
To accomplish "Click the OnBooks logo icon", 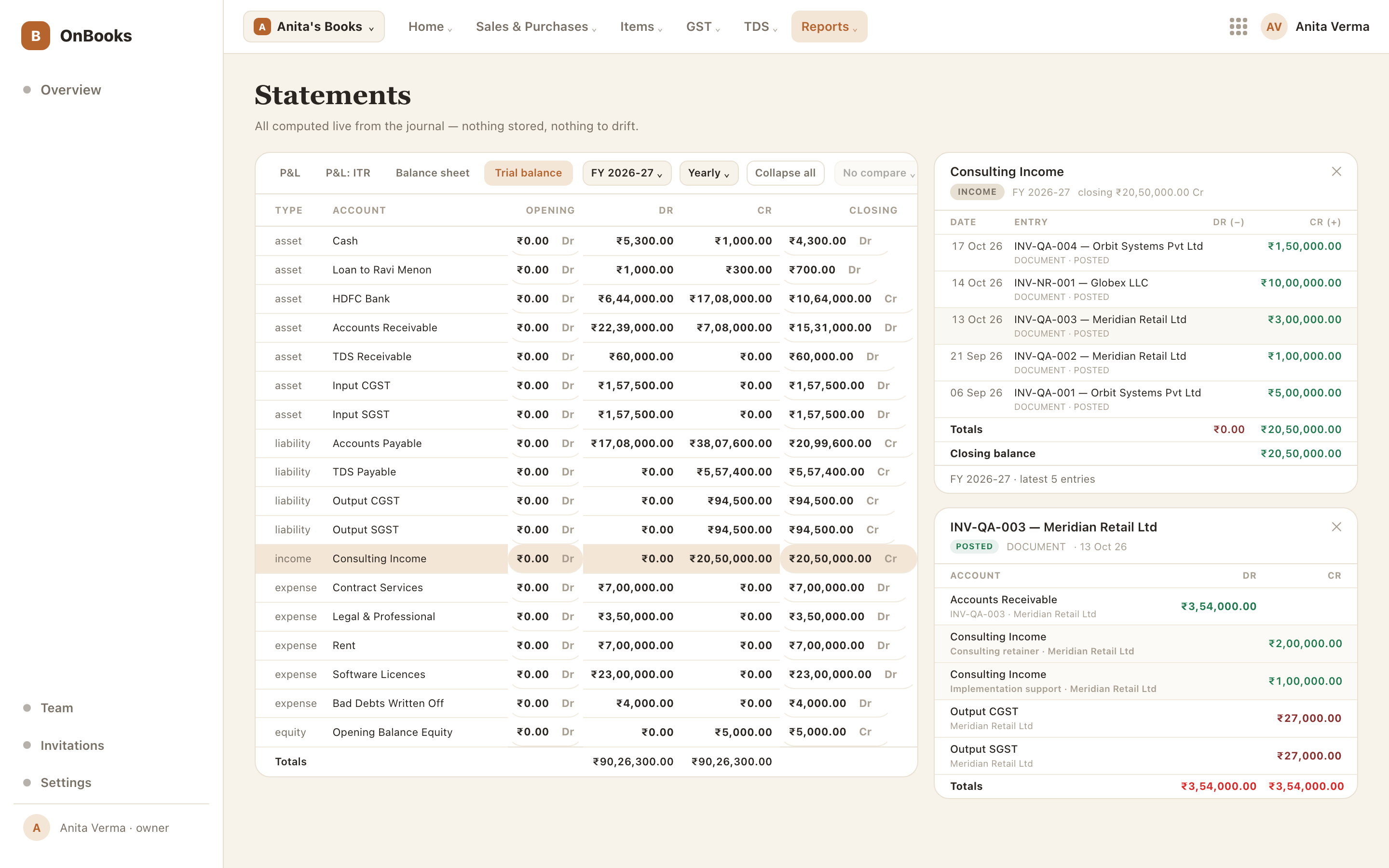I will coord(36,36).
